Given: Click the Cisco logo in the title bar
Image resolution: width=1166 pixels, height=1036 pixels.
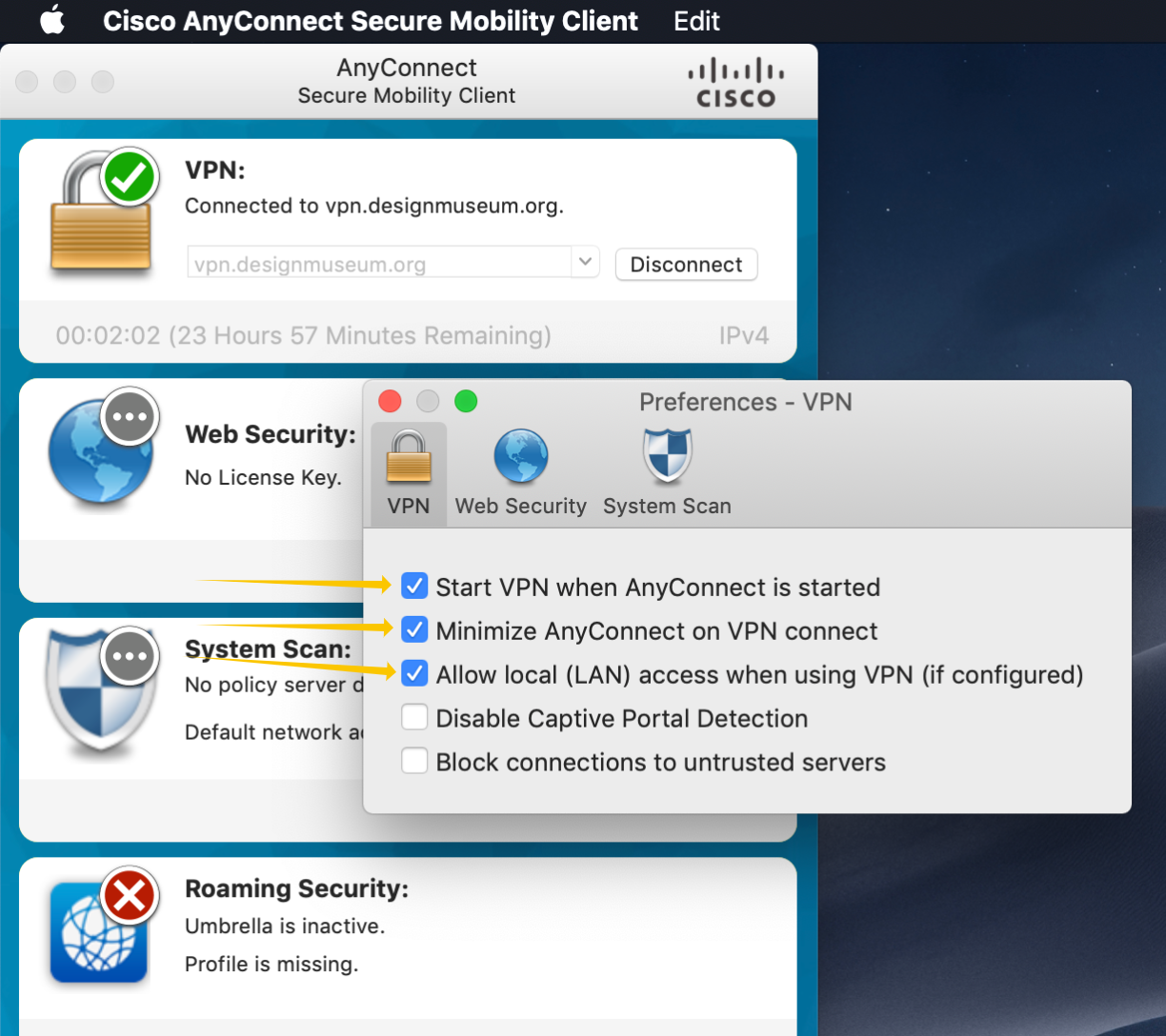Looking at the screenshot, I should (x=736, y=83).
